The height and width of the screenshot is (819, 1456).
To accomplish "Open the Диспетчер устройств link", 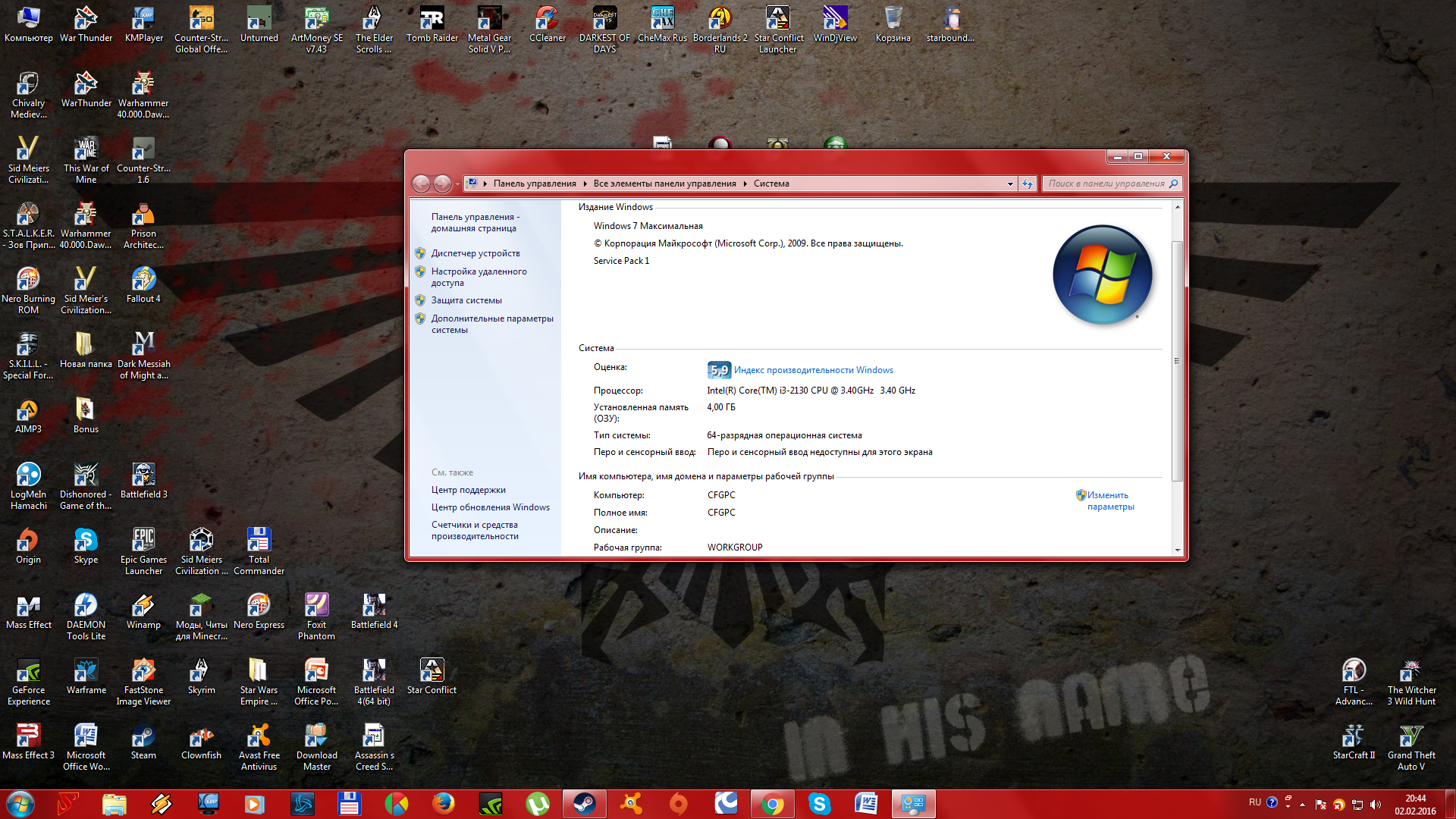I will tap(475, 253).
